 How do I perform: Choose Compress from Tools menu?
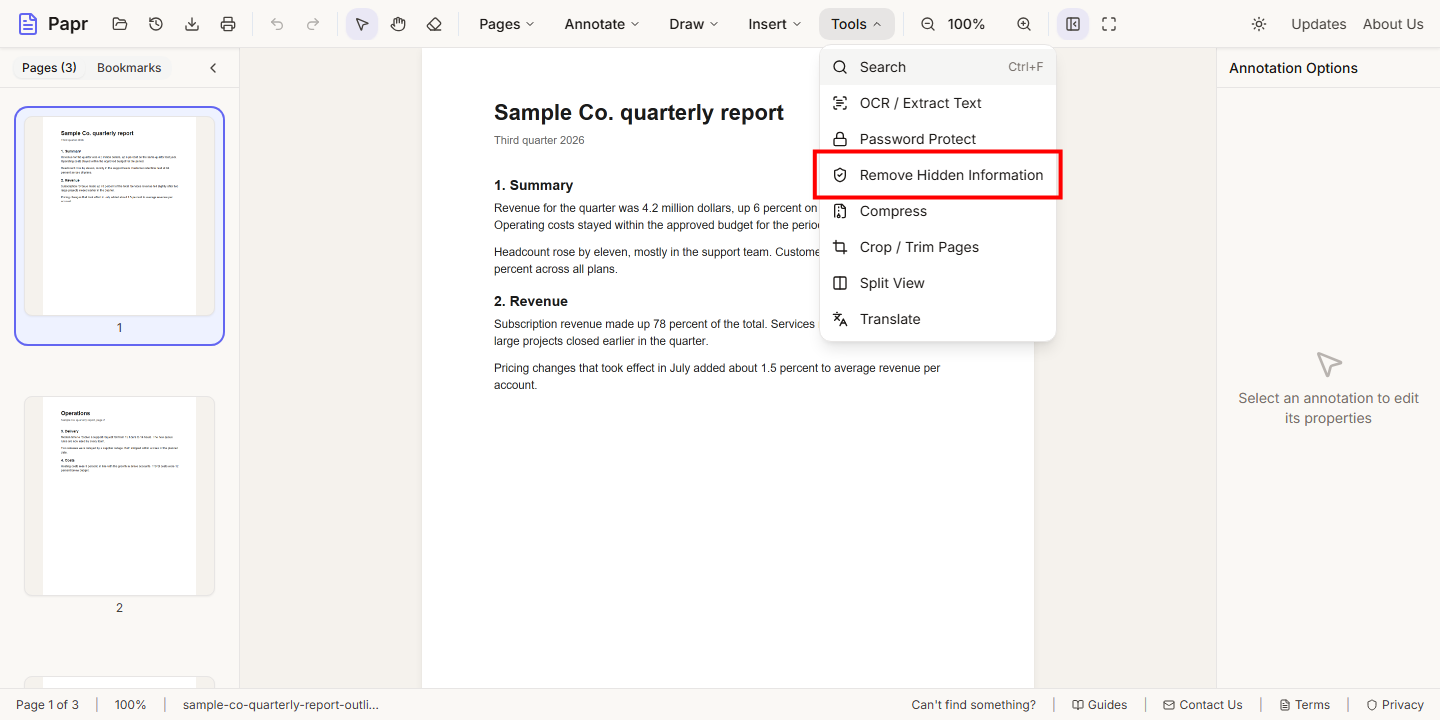pyautogui.click(x=938, y=211)
